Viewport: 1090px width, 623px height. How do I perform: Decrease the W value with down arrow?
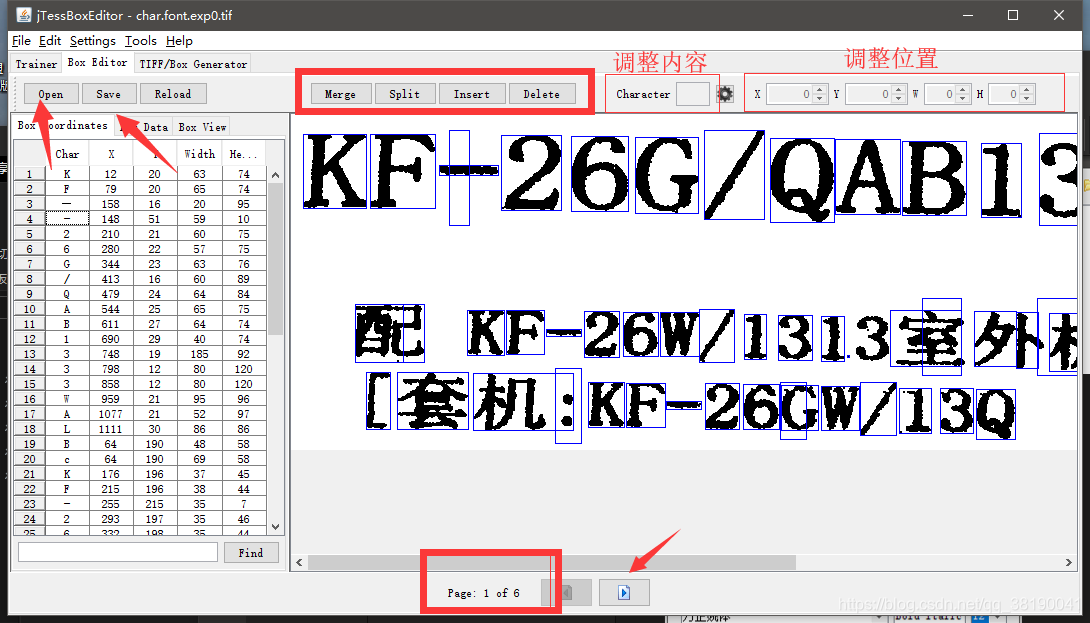[963, 99]
